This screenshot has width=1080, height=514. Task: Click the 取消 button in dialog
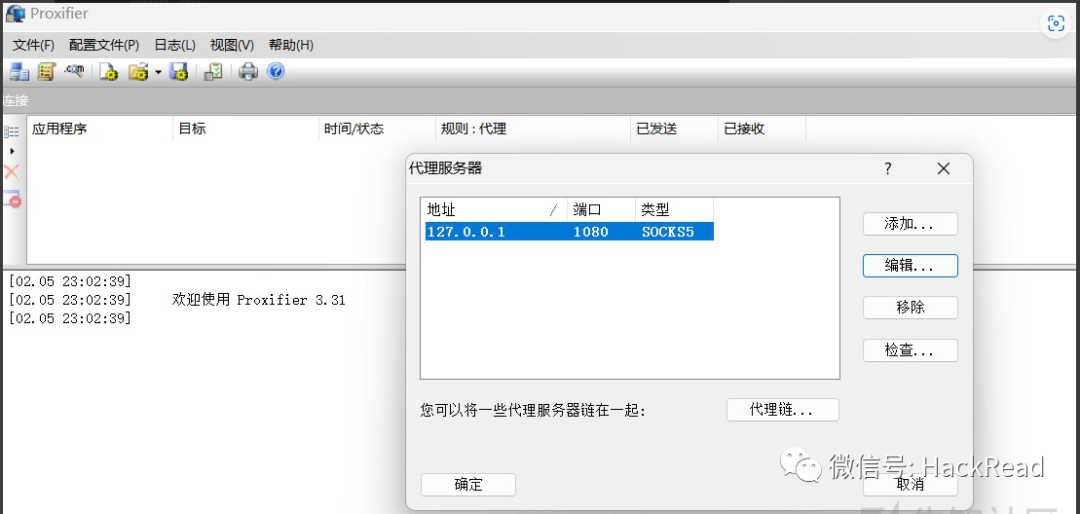coord(910,484)
